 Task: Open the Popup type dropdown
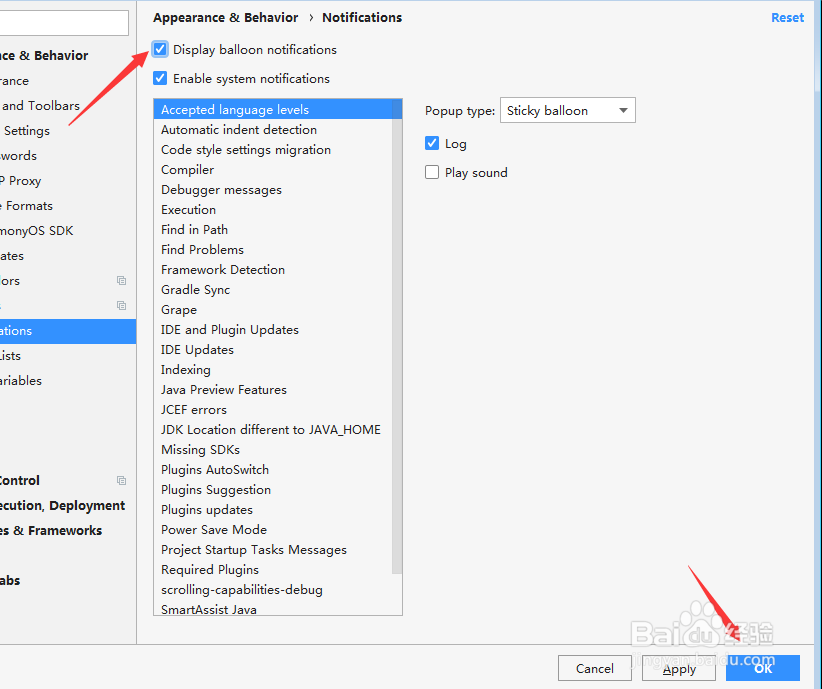tap(567, 111)
